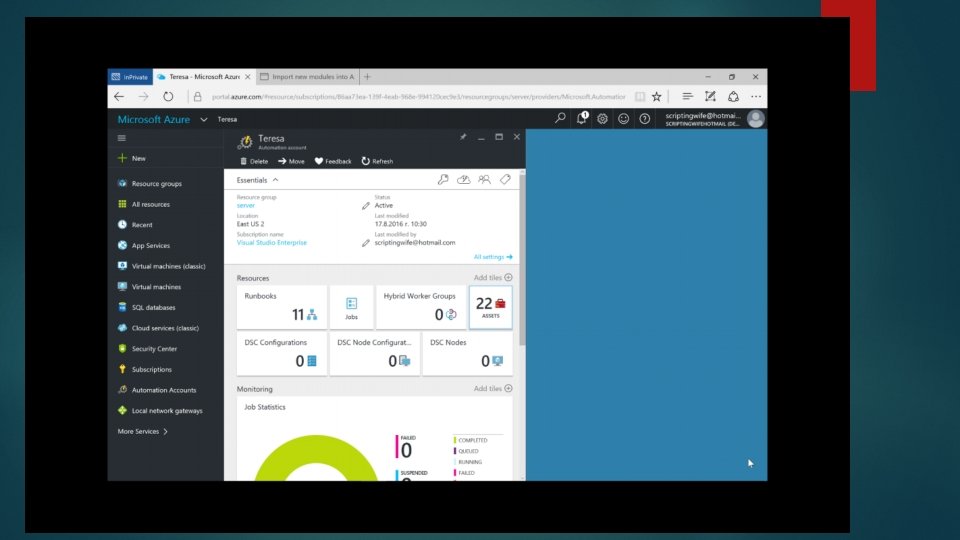The width and height of the screenshot is (960, 540).
Task: Switch to Teresa - Microsoft Azure tab
Action: [x=204, y=77]
